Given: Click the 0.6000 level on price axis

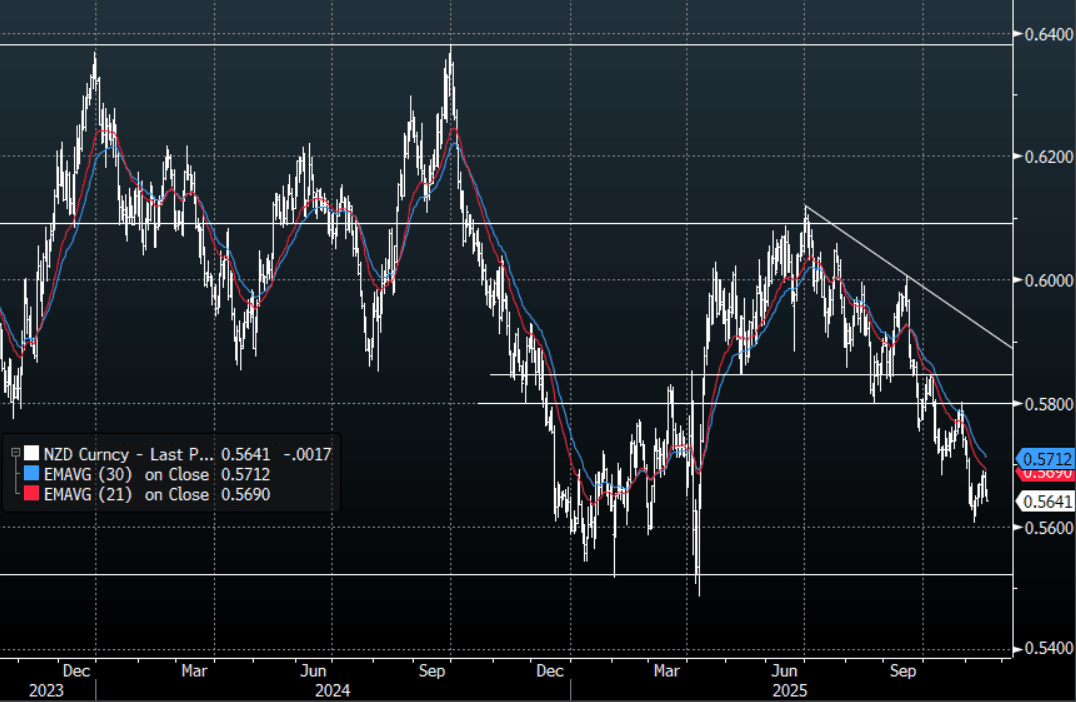Looking at the screenshot, I should (x=1047, y=280).
